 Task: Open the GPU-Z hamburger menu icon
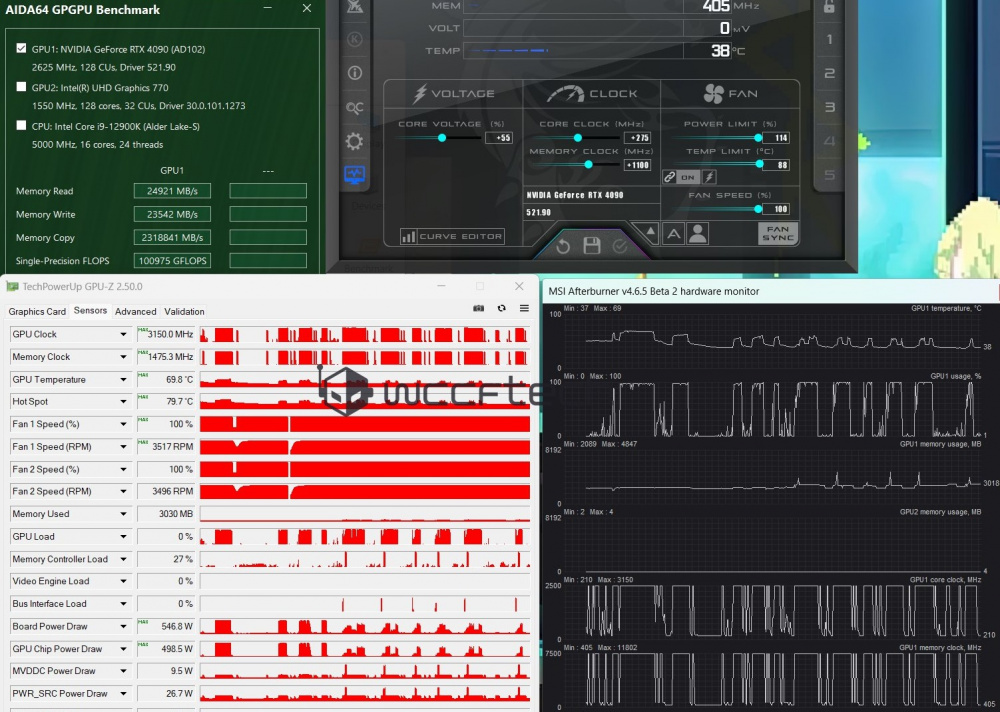coord(524,308)
